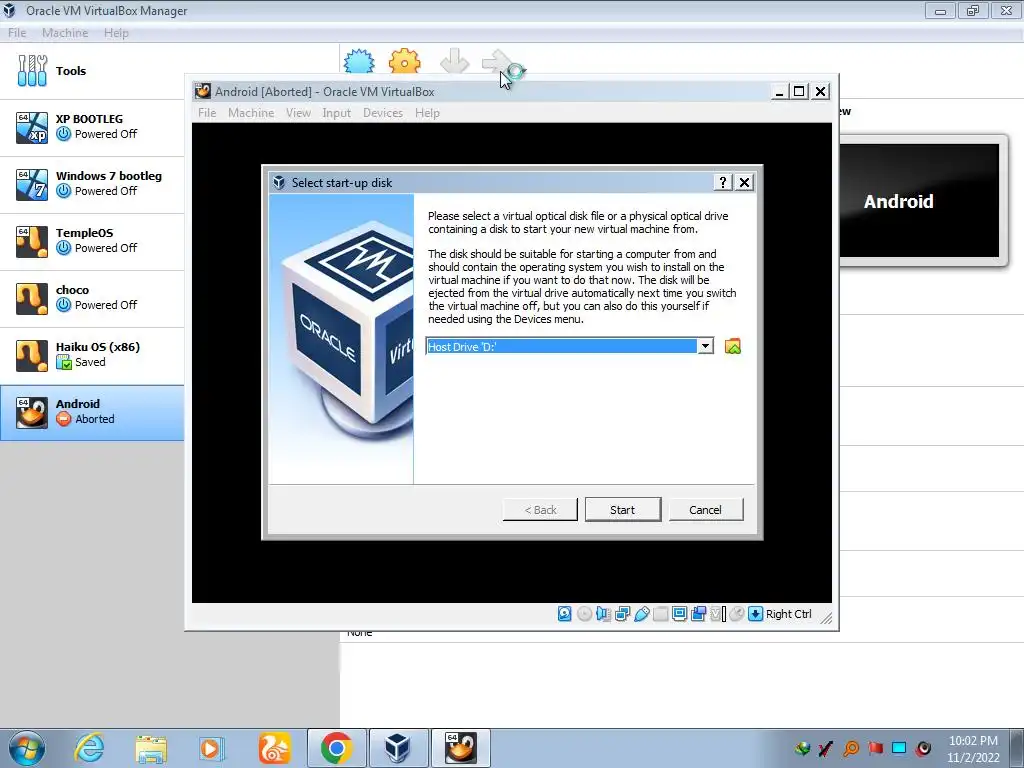
Task: Open the Devices menu in Android VM window
Action: 383,112
